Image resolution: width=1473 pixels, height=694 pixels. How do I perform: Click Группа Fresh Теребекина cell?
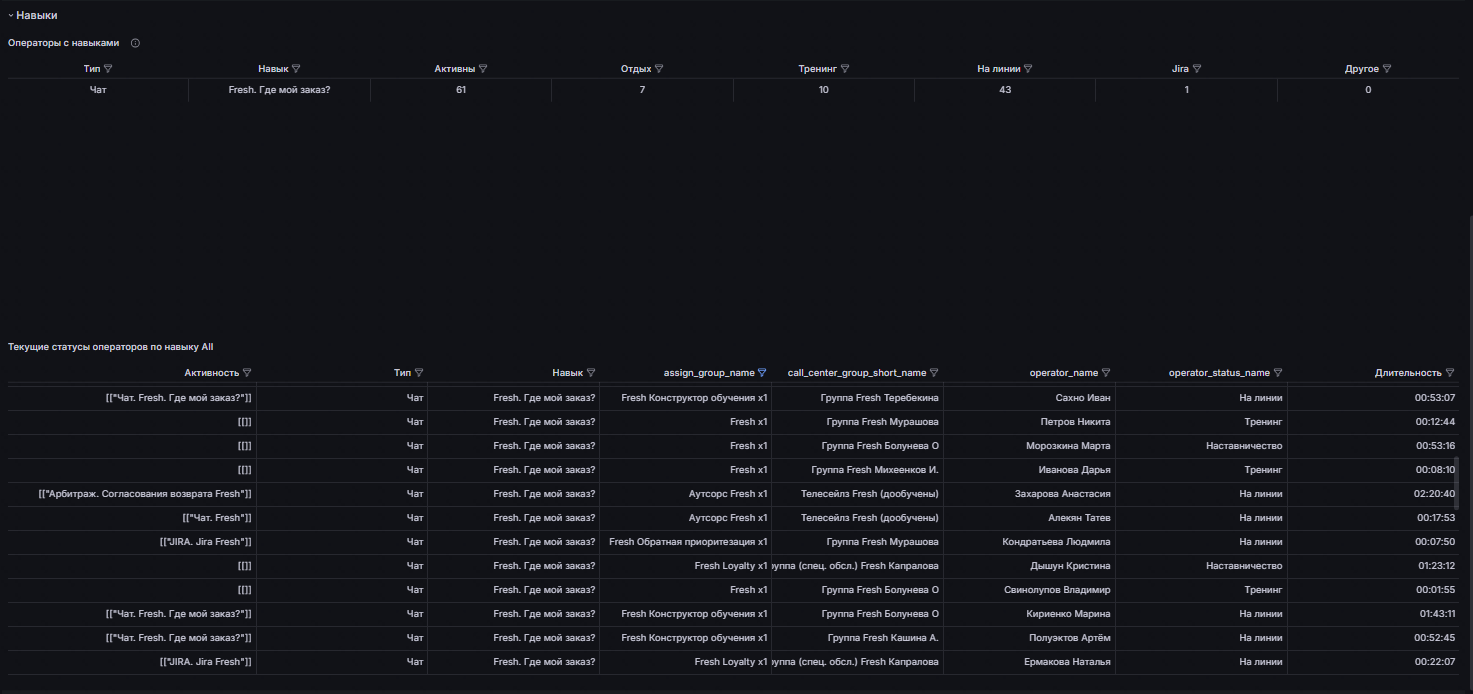(x=880, y=398)
